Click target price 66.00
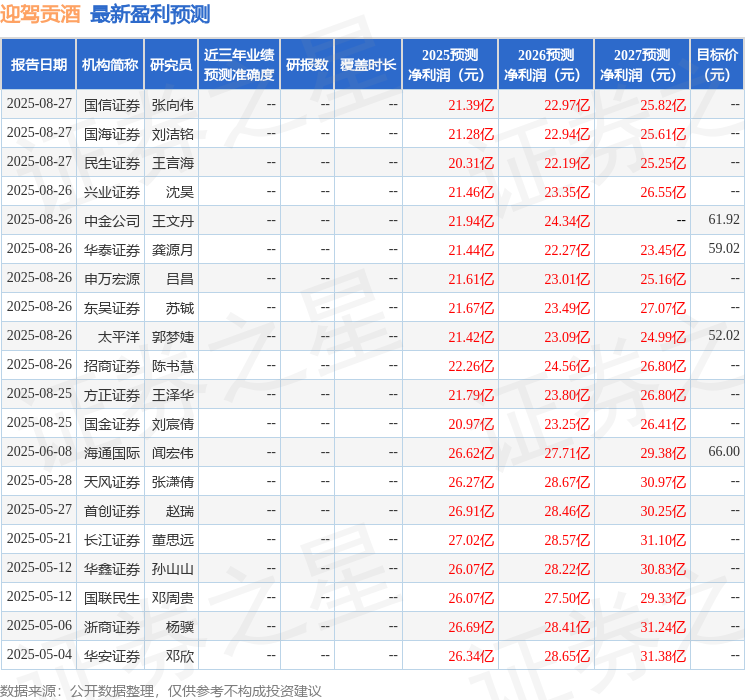Image resolution: width=745 pixels, height=700 pixels. pos(724,451)
